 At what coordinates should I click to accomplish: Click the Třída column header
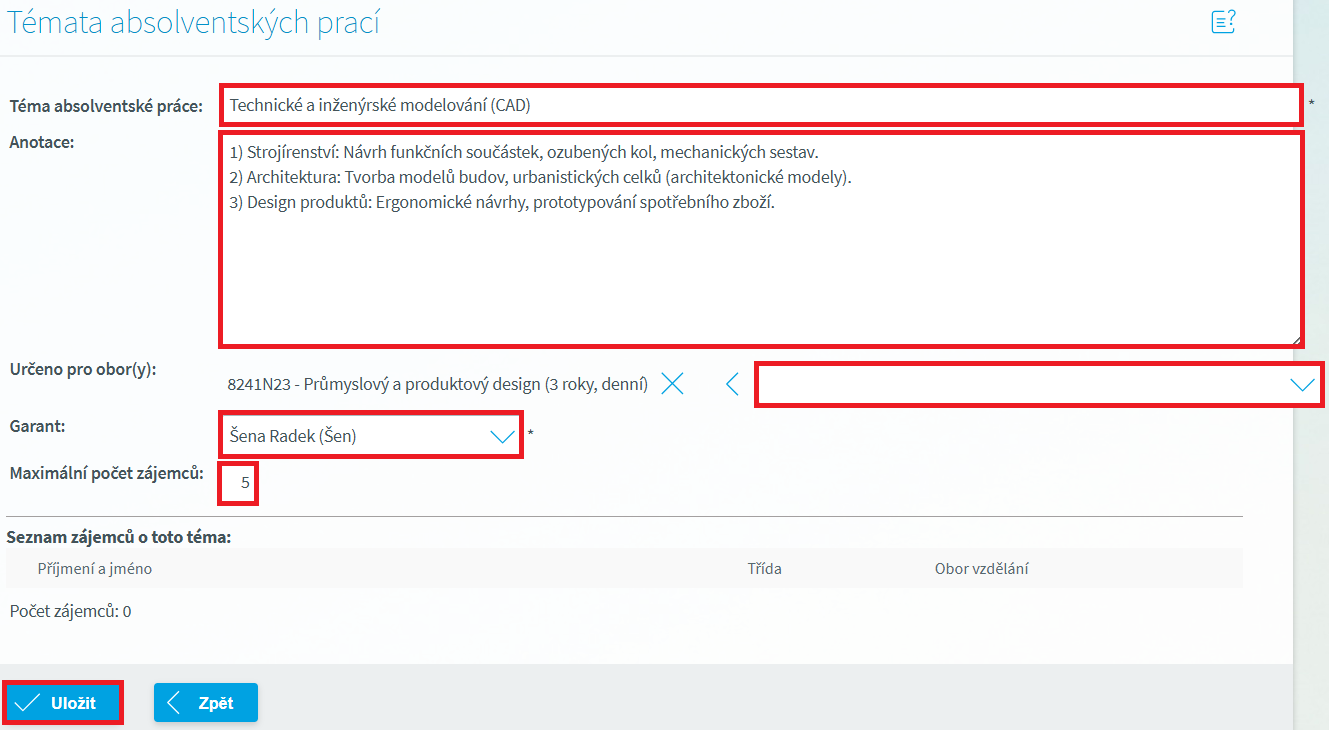coord(764,569)
